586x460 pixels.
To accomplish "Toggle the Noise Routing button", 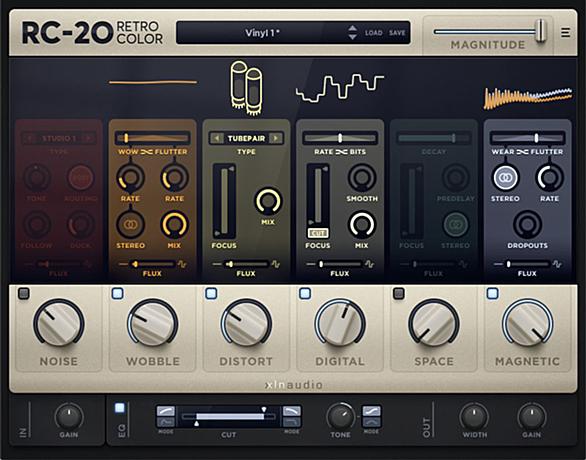I will (81, 177).
